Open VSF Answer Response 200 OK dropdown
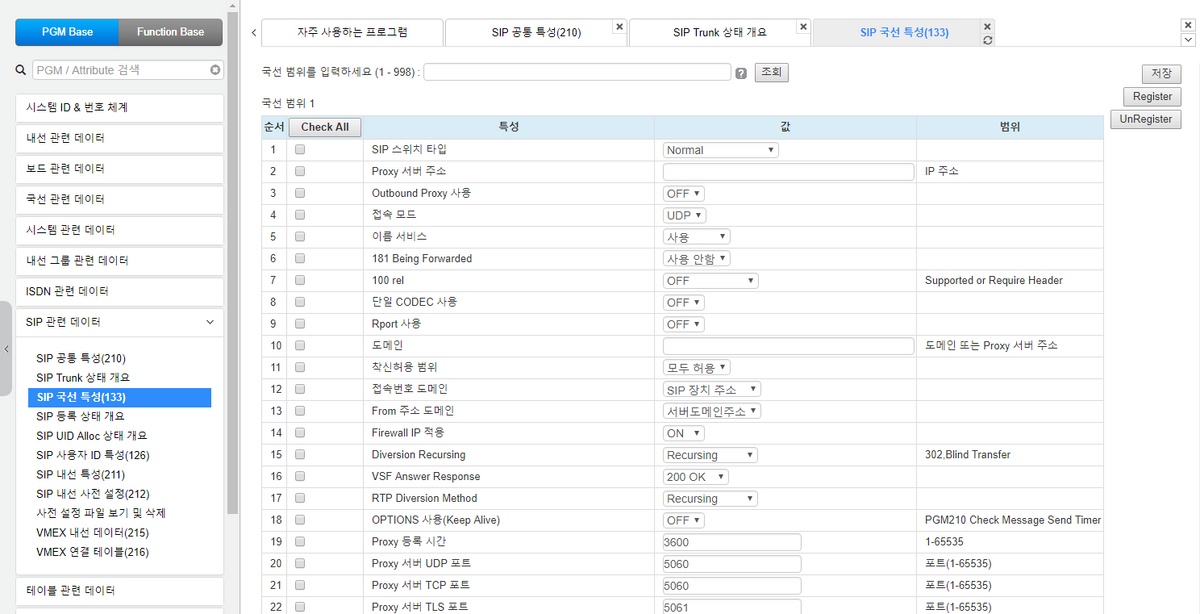Image resolution: width=1200 pixels, height=614 pixels. coord(696,476)
